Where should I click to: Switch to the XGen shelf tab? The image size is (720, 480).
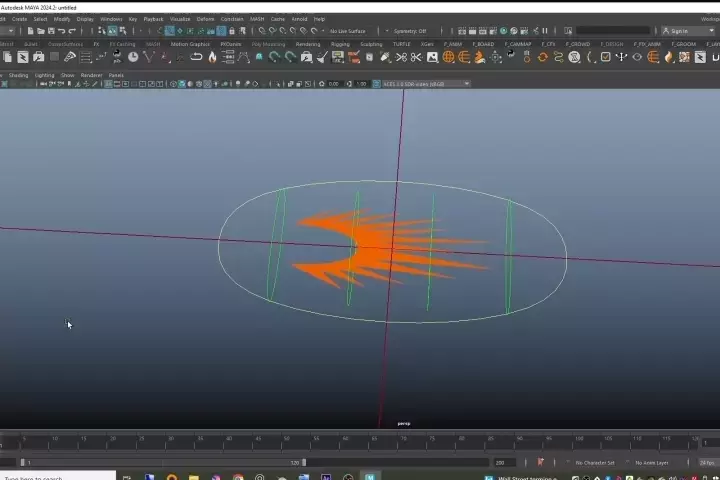427,44
